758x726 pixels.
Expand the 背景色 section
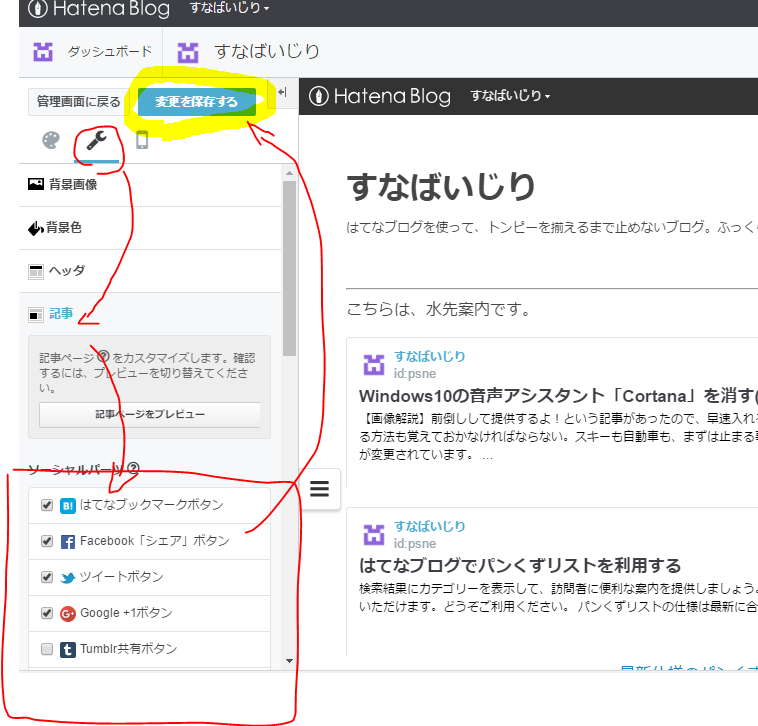pos(150,228)
